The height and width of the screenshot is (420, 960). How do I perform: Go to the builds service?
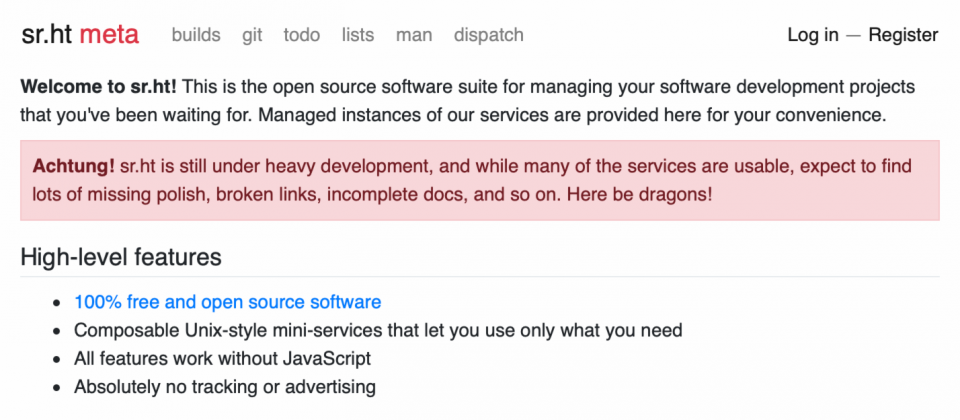tap(196, 35)
